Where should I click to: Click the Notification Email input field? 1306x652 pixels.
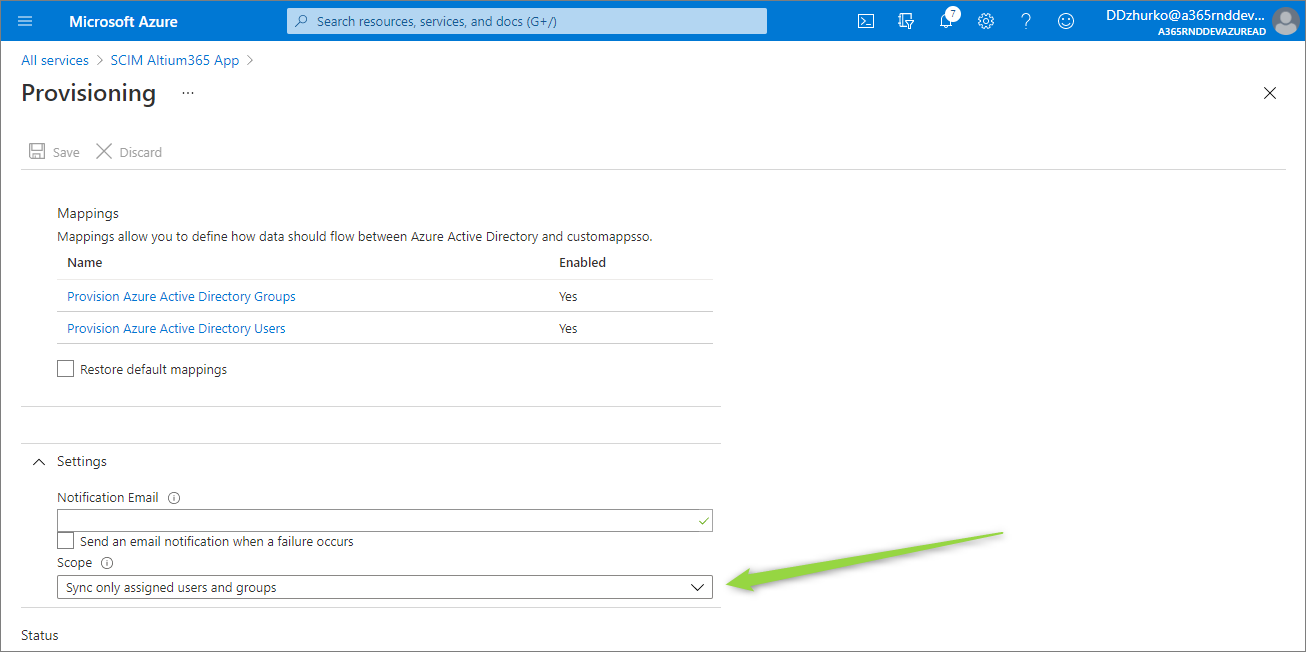(x=375, y=520)
